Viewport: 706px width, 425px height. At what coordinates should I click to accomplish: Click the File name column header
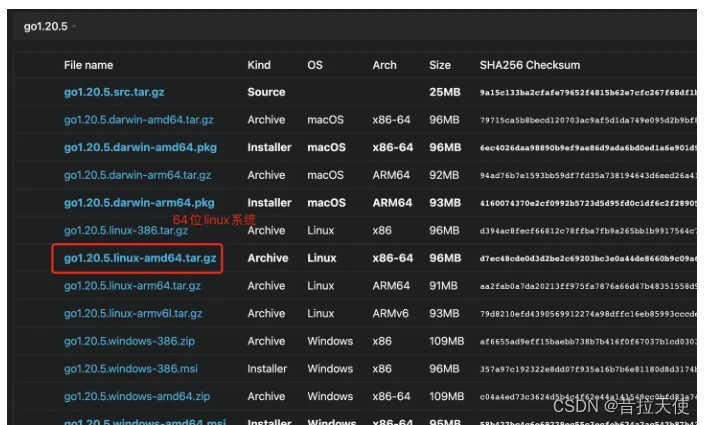click(x=88, y=65)
